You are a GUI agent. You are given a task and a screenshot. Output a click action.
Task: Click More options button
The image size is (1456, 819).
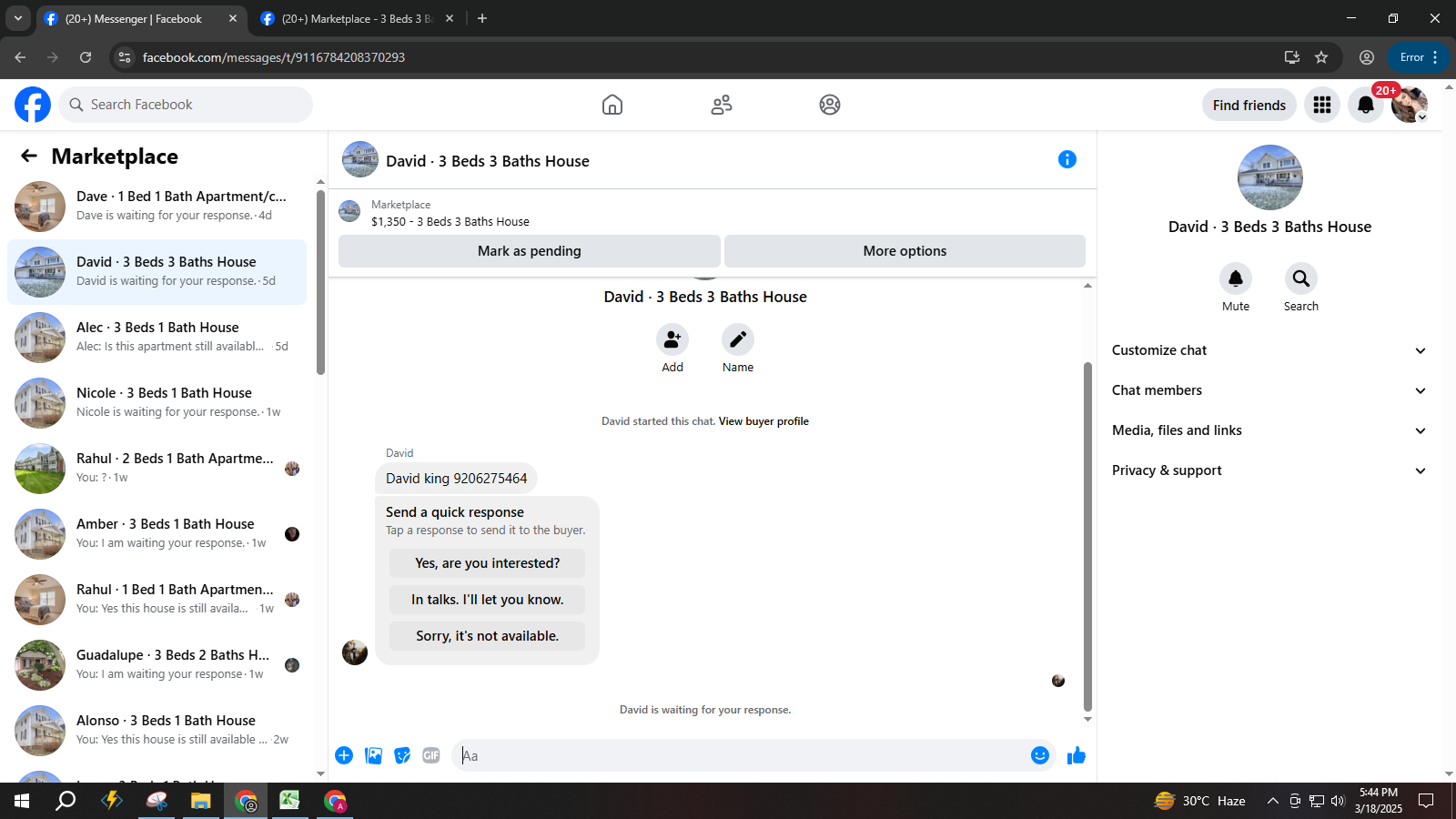click(905, 251)
